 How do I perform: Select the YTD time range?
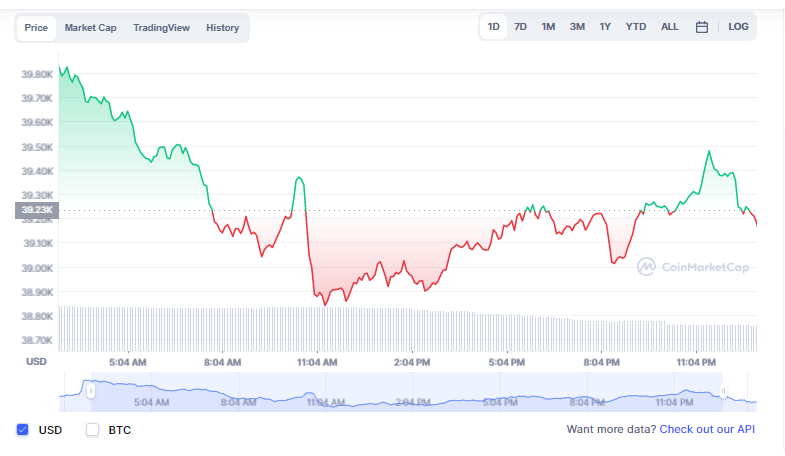(x=636, y=27)
